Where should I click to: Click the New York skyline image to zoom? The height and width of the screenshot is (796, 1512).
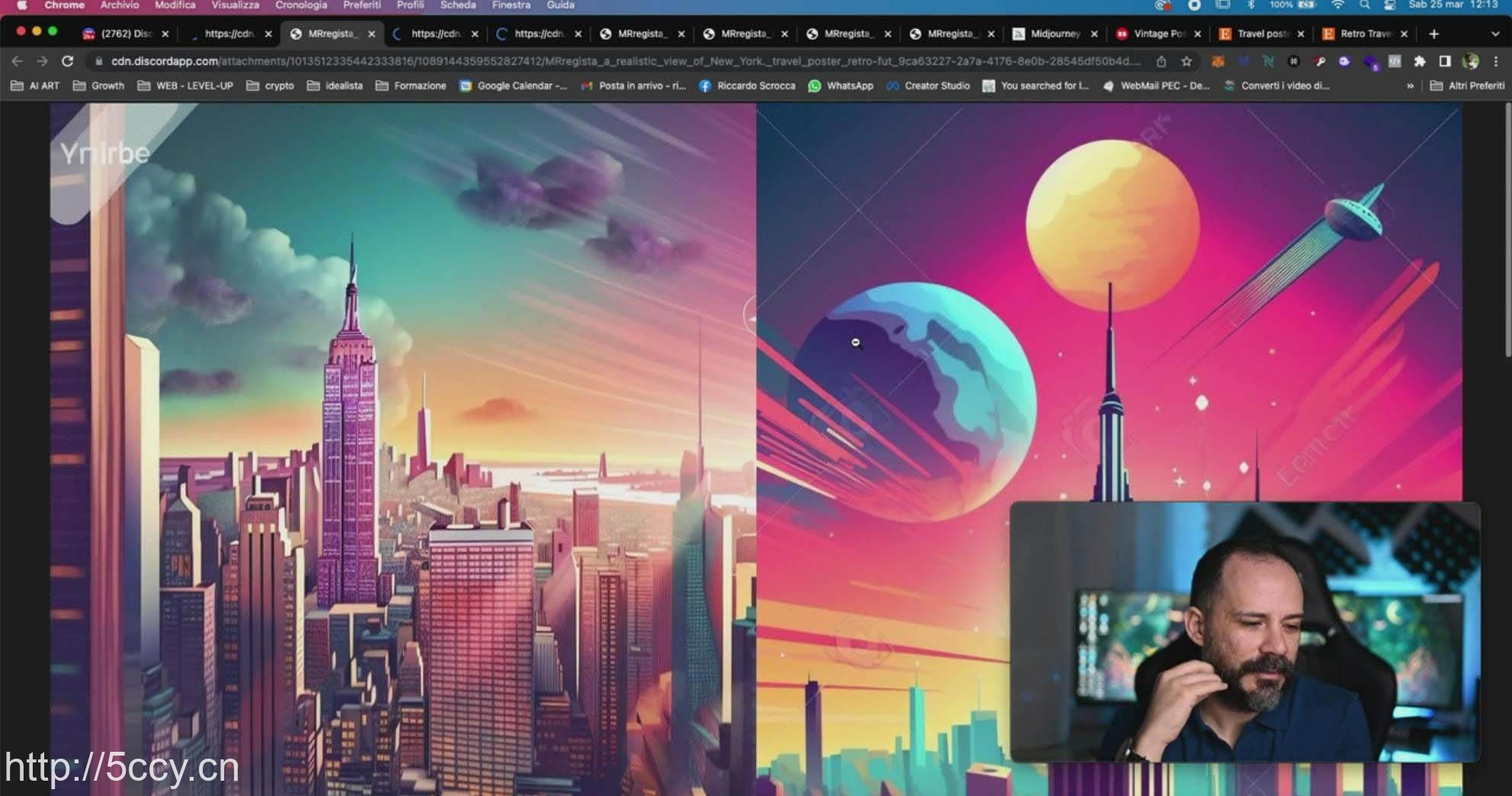(x=403, y=450)
